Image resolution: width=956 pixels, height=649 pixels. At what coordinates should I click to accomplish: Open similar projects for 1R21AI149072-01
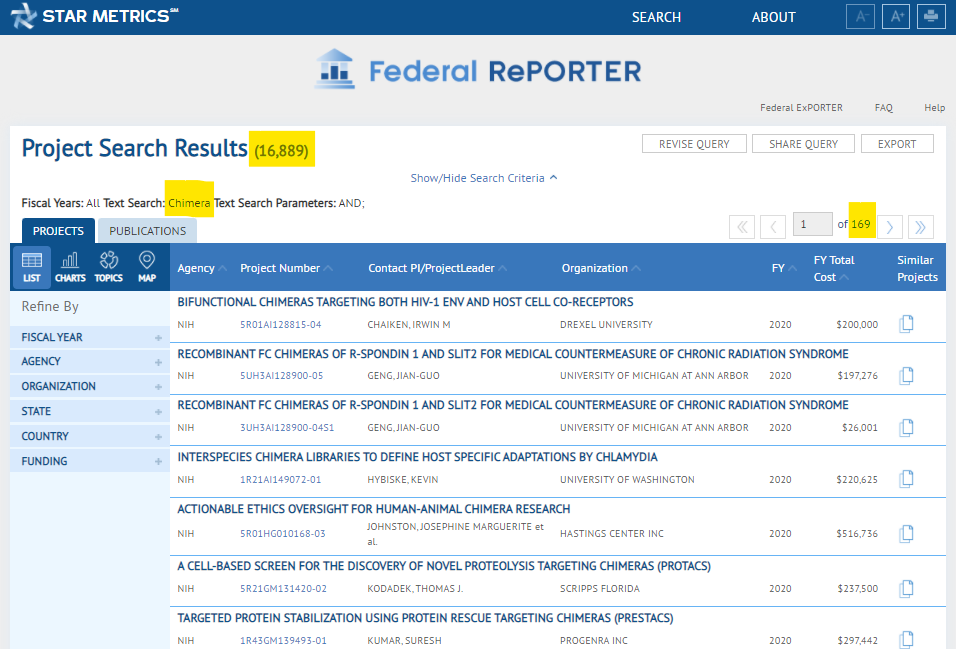(x=906, y=479)
